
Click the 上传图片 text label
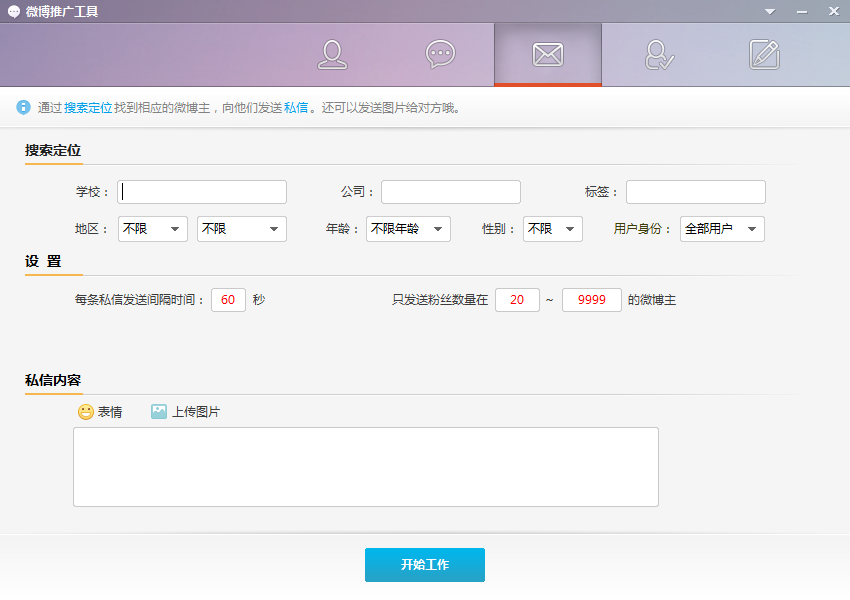196,412
